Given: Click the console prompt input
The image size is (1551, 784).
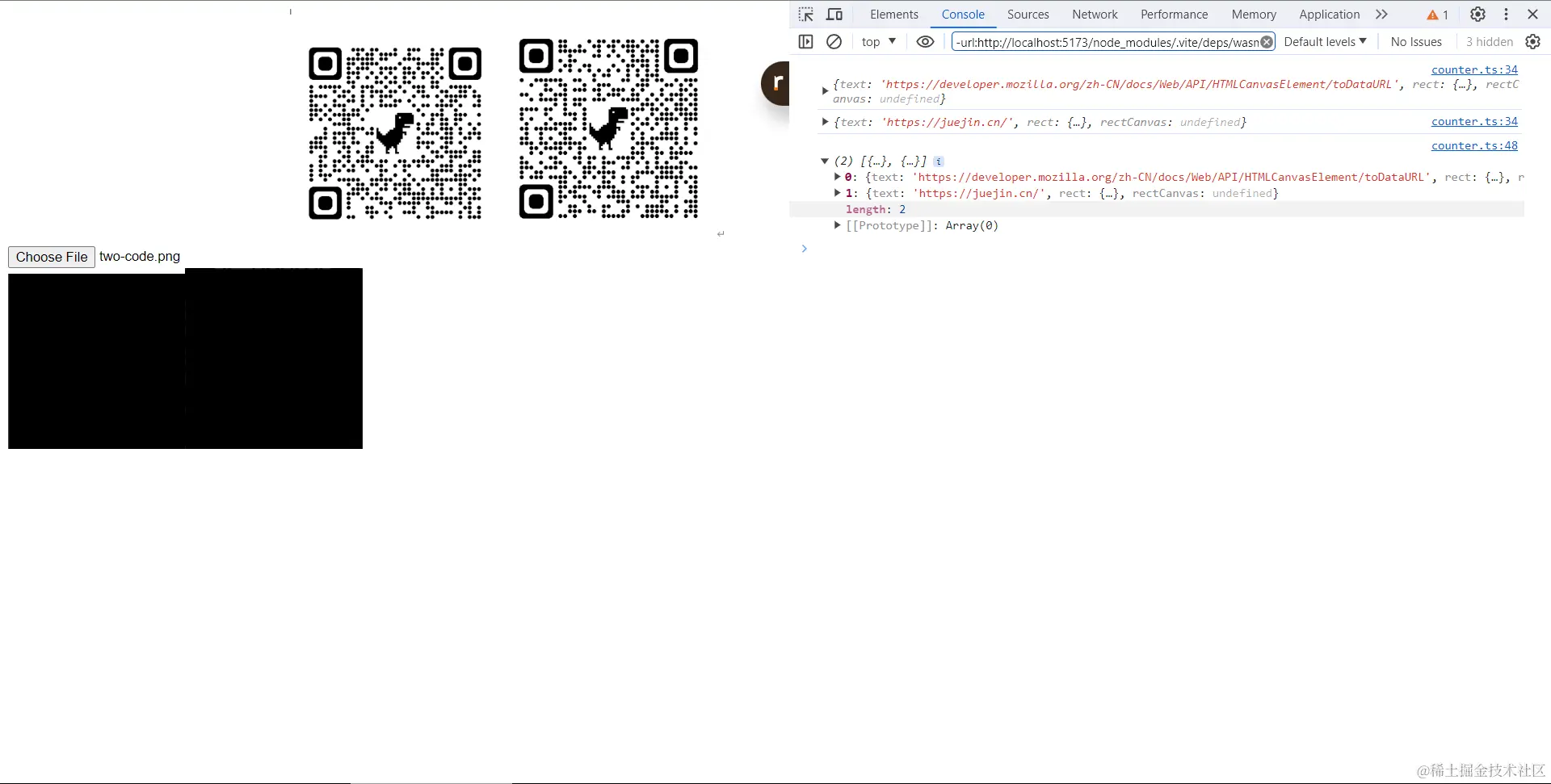Looking at the screenshot, I should point(1163,249).
